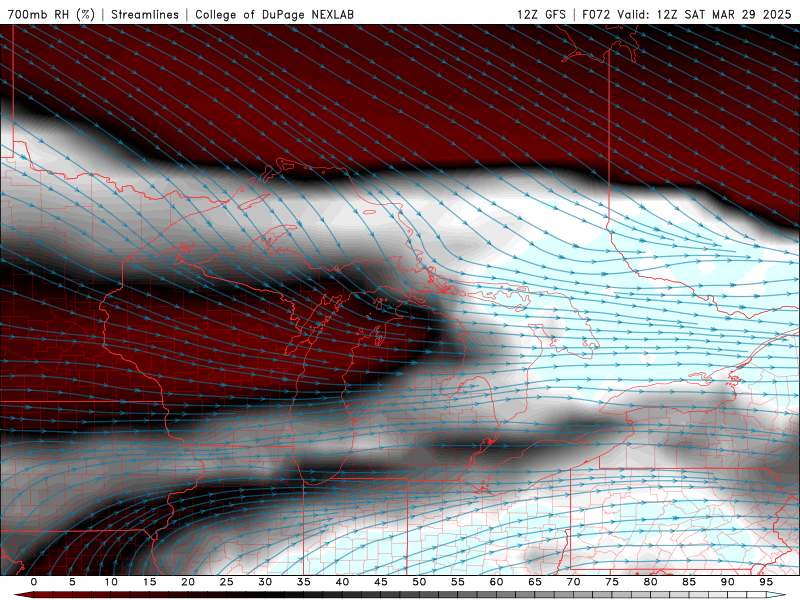Click the "12Z GFS" model run label
The image size is (800, 600).
point(541,14)
